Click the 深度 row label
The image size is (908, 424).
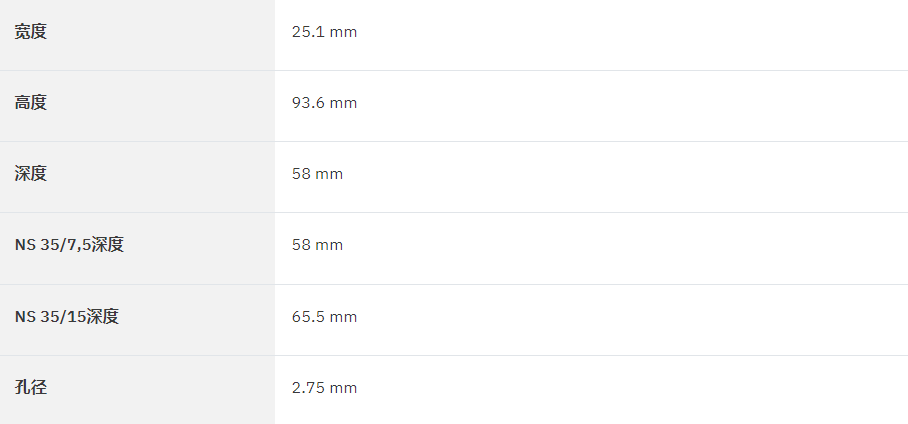click(30, 173)
